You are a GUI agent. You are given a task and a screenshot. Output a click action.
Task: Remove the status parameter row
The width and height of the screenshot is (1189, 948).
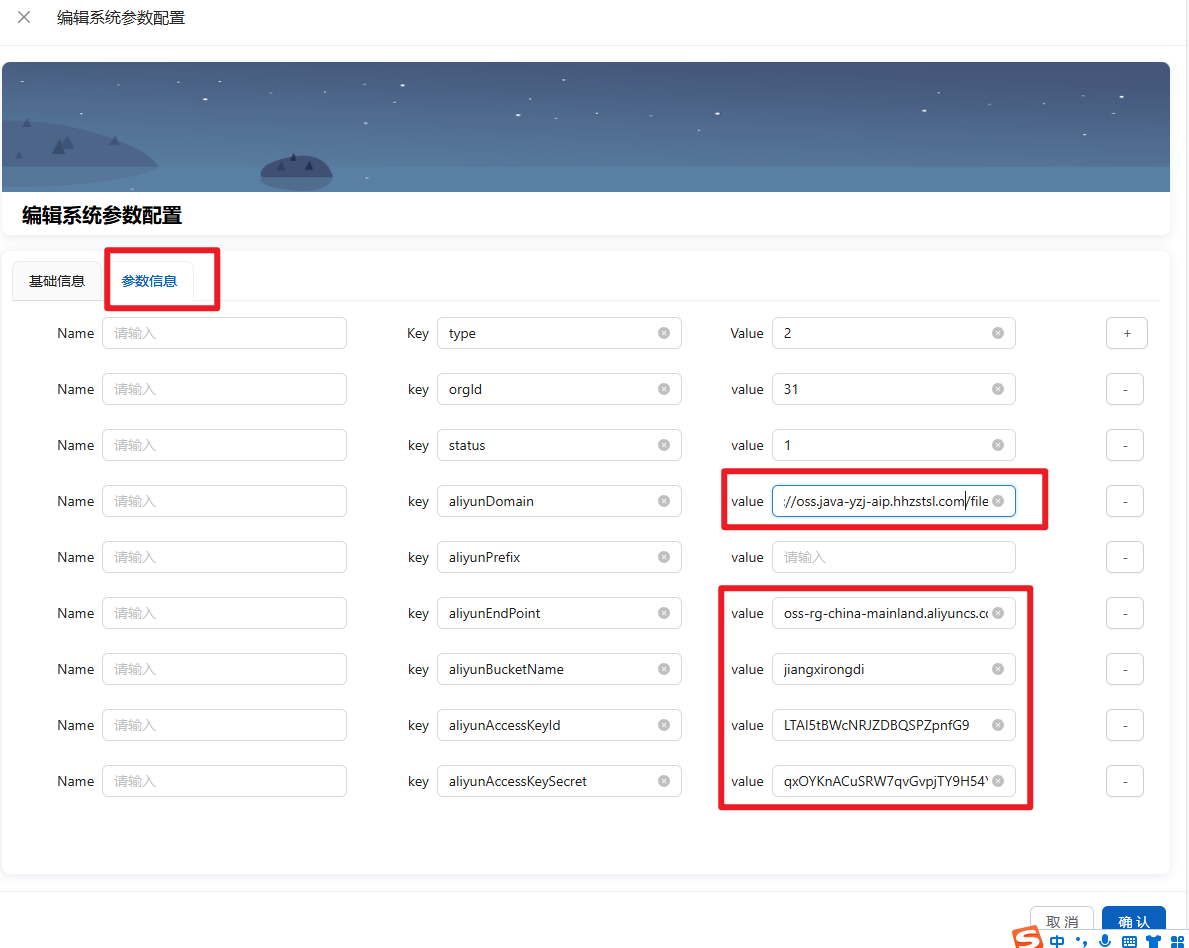(1125, 445)
